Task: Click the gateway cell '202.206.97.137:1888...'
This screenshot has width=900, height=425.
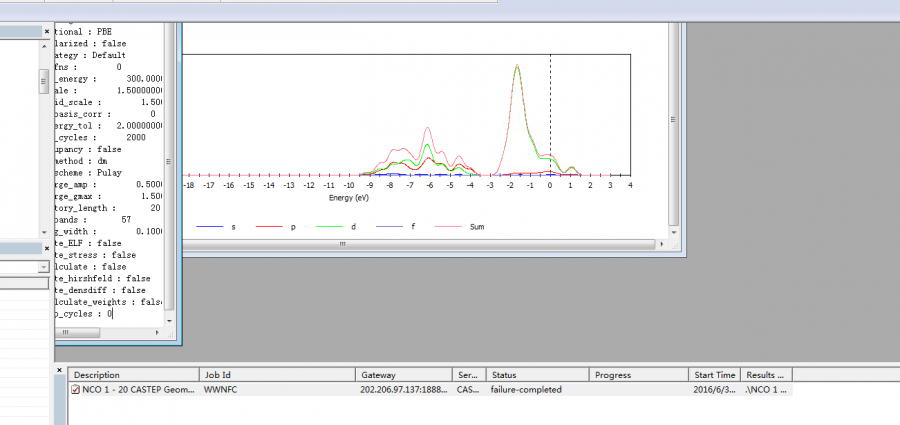Action: coord(404,389)
